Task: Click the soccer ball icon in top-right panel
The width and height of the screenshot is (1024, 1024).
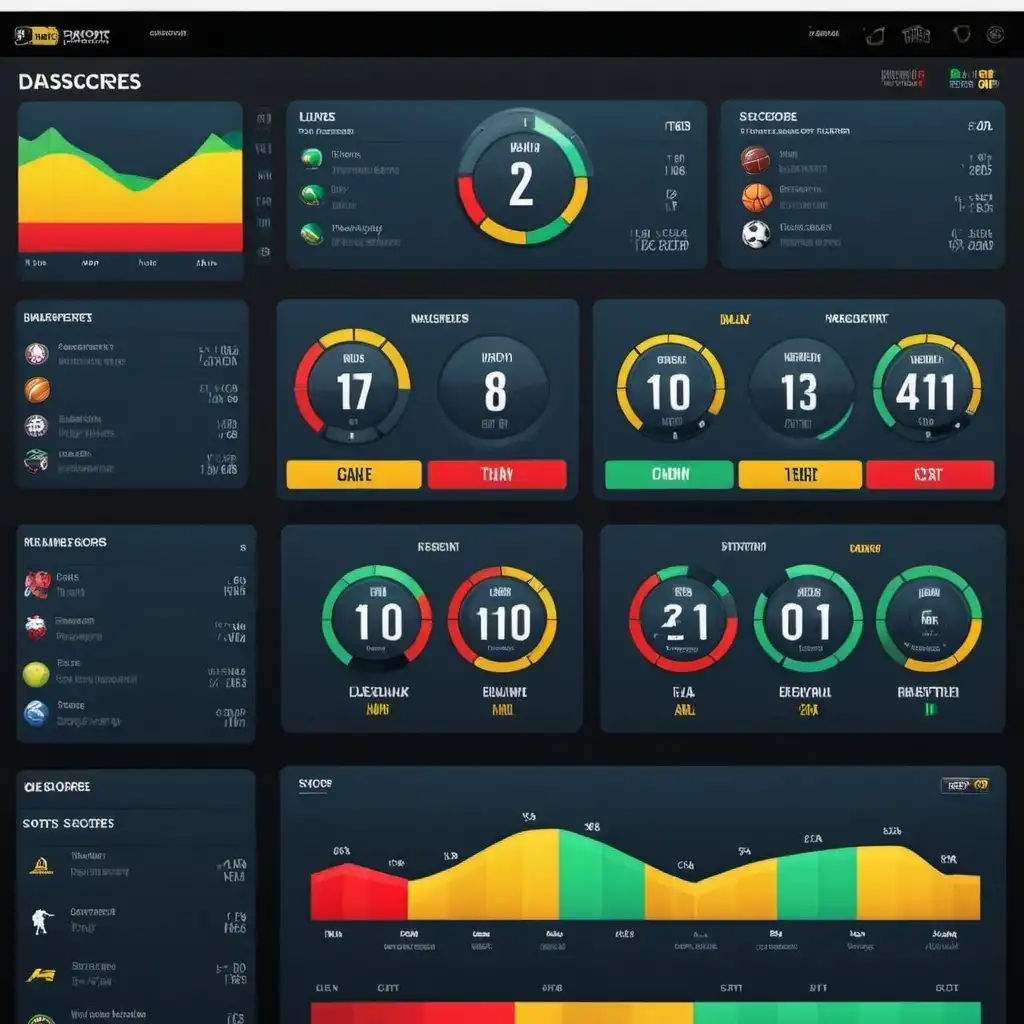Action: [x=756, y=234]
